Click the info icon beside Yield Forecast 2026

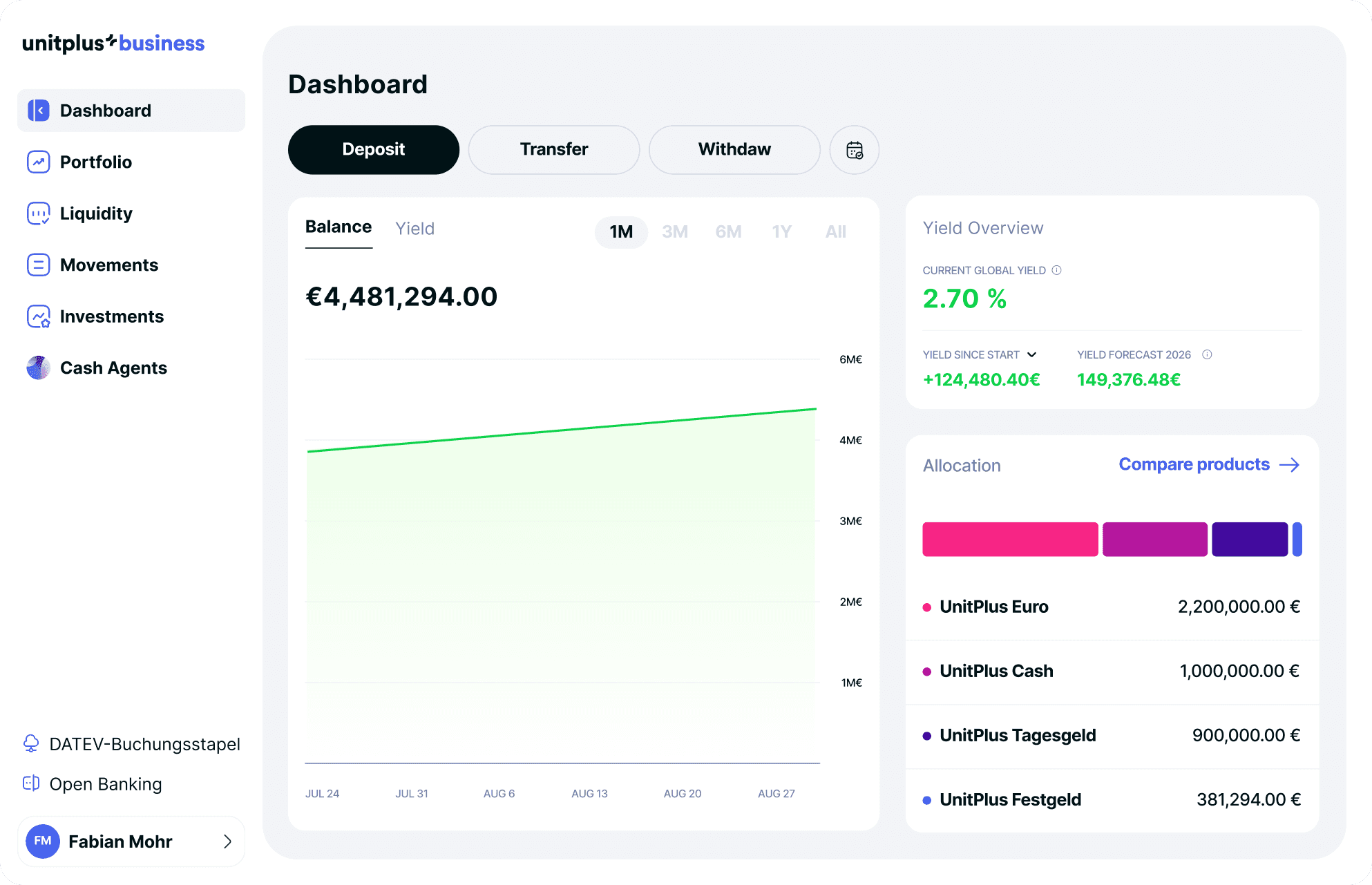point(1207,354)
